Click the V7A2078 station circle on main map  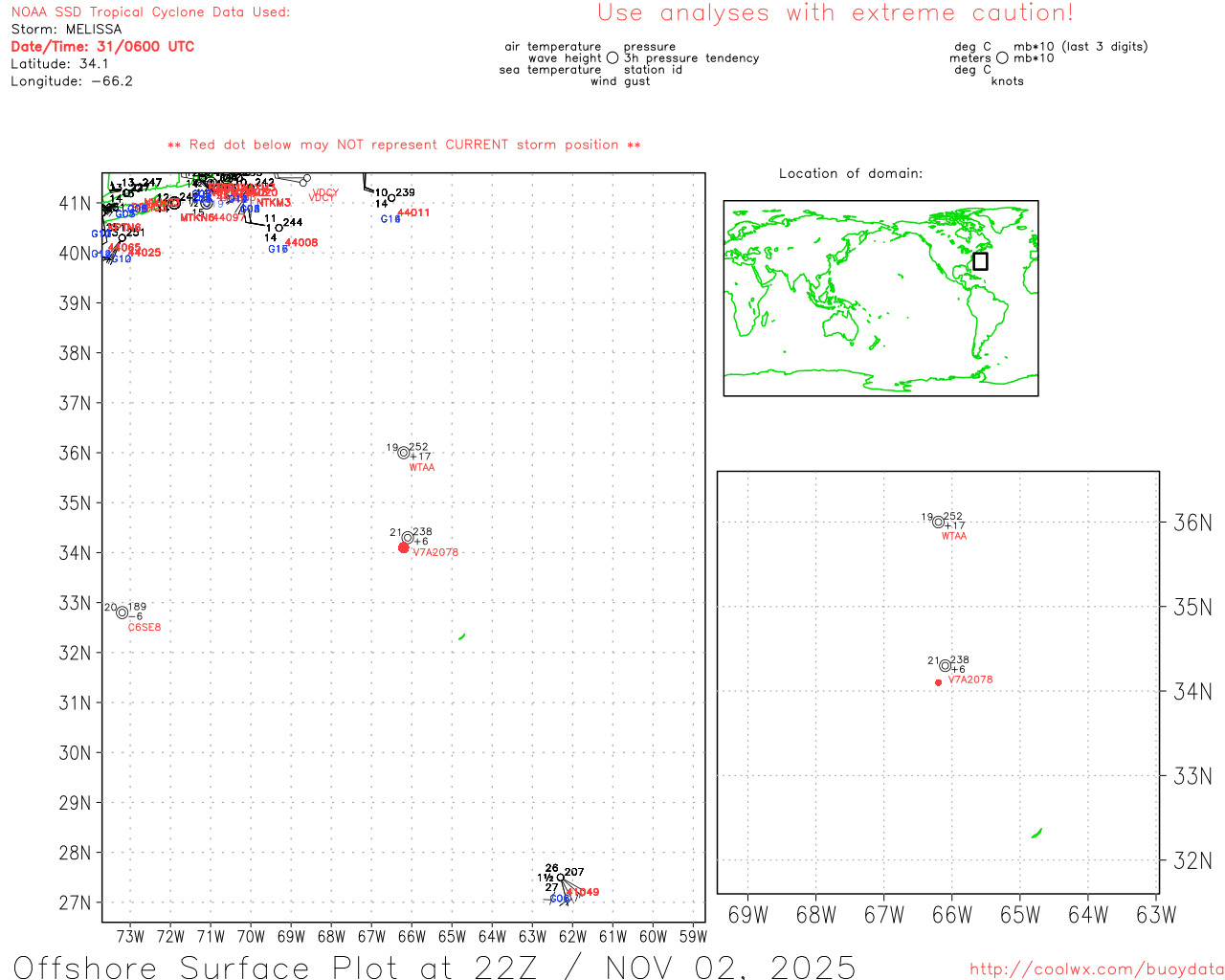[408, 538]
